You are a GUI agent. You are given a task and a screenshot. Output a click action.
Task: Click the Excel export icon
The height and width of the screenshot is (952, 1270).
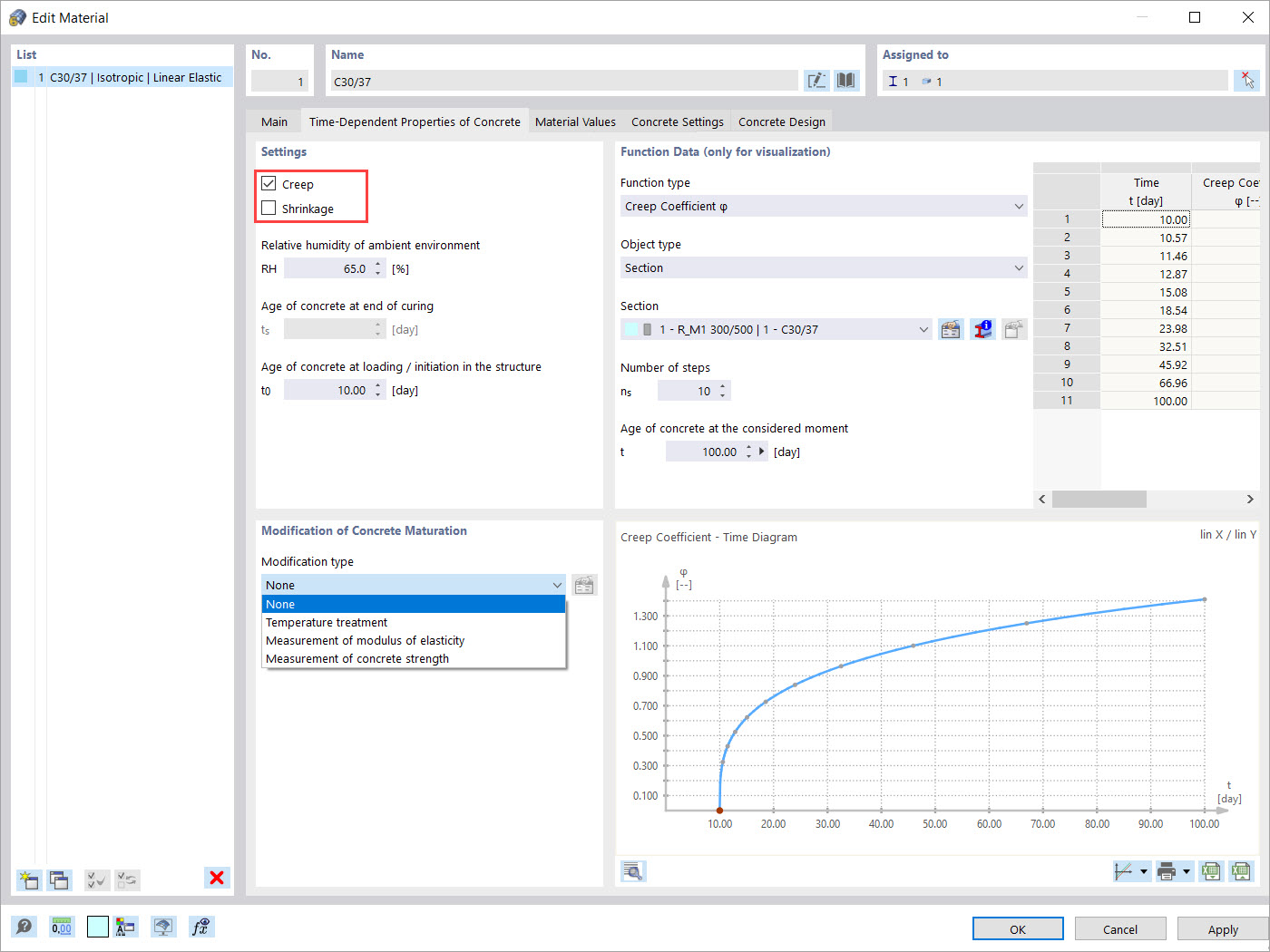(1210, 871)
